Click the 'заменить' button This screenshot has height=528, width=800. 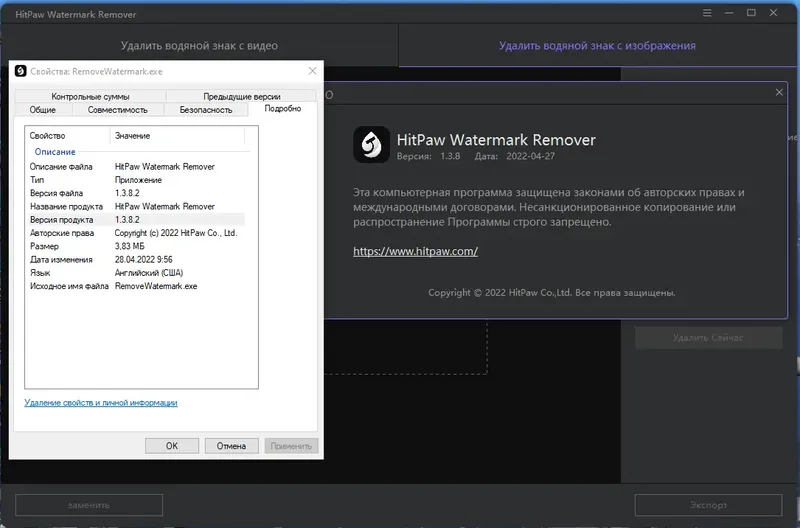tap(89, 505)
